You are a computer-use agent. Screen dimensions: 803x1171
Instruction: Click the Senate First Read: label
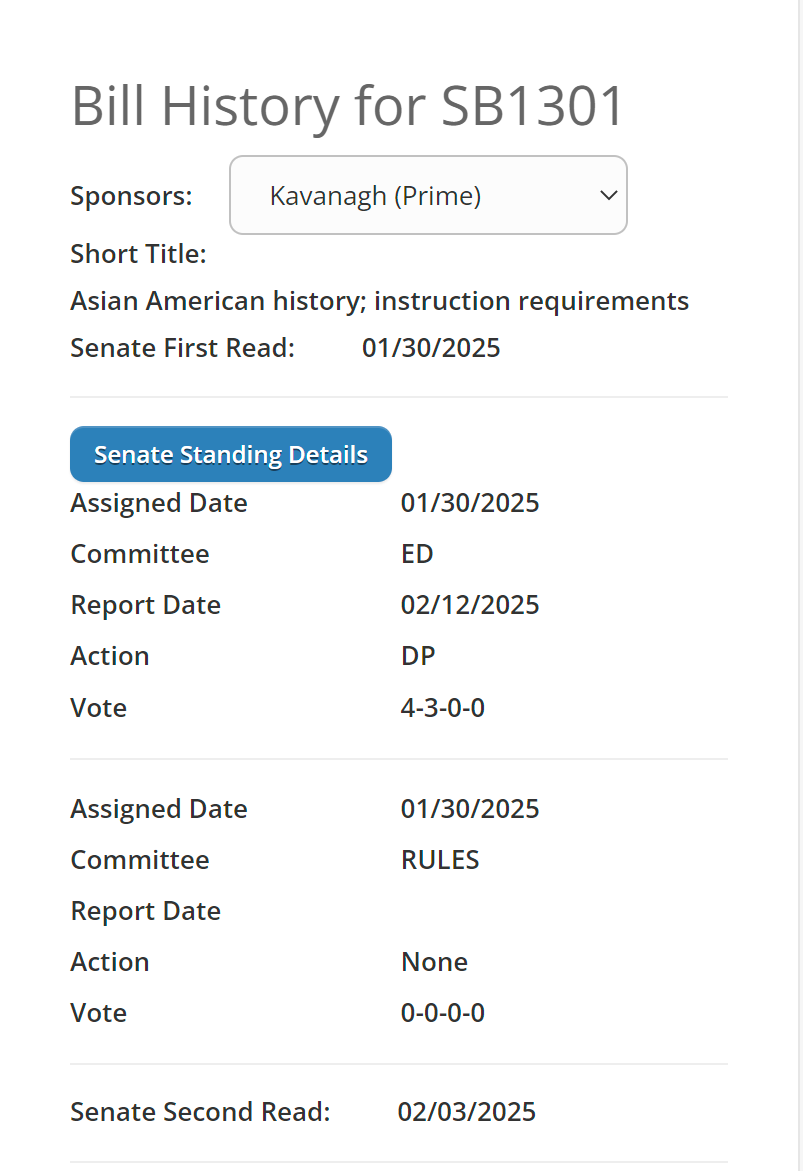pos(182,348)
